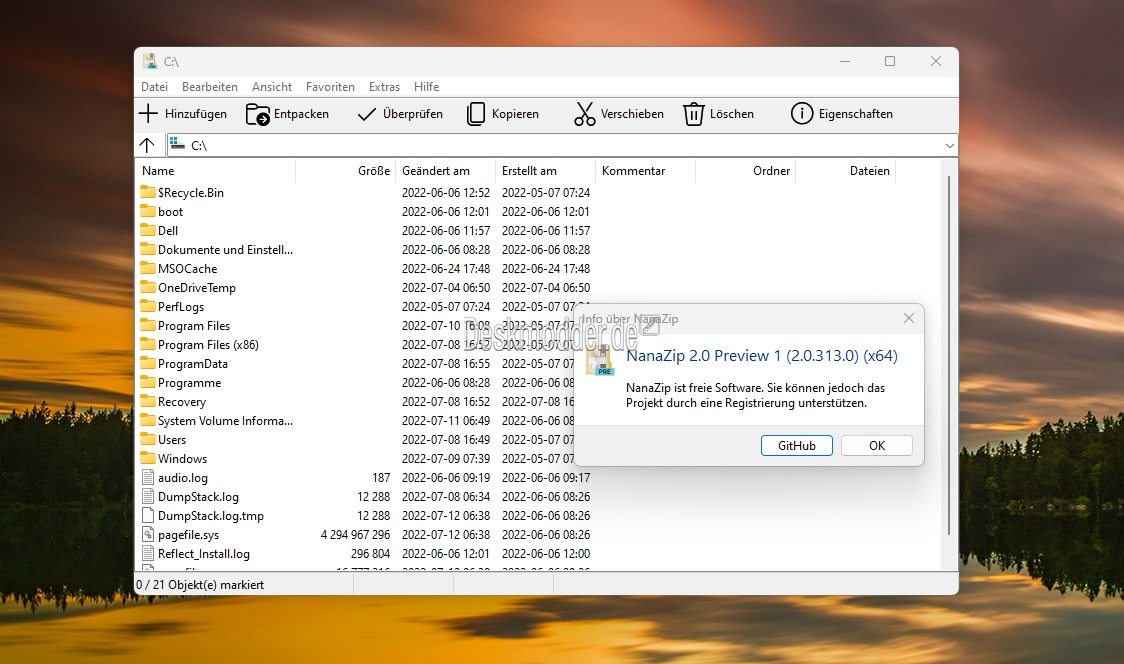Click the Löschen trash icon
Viewport: 1124px width, 664px height.
[x=693, y=114]
